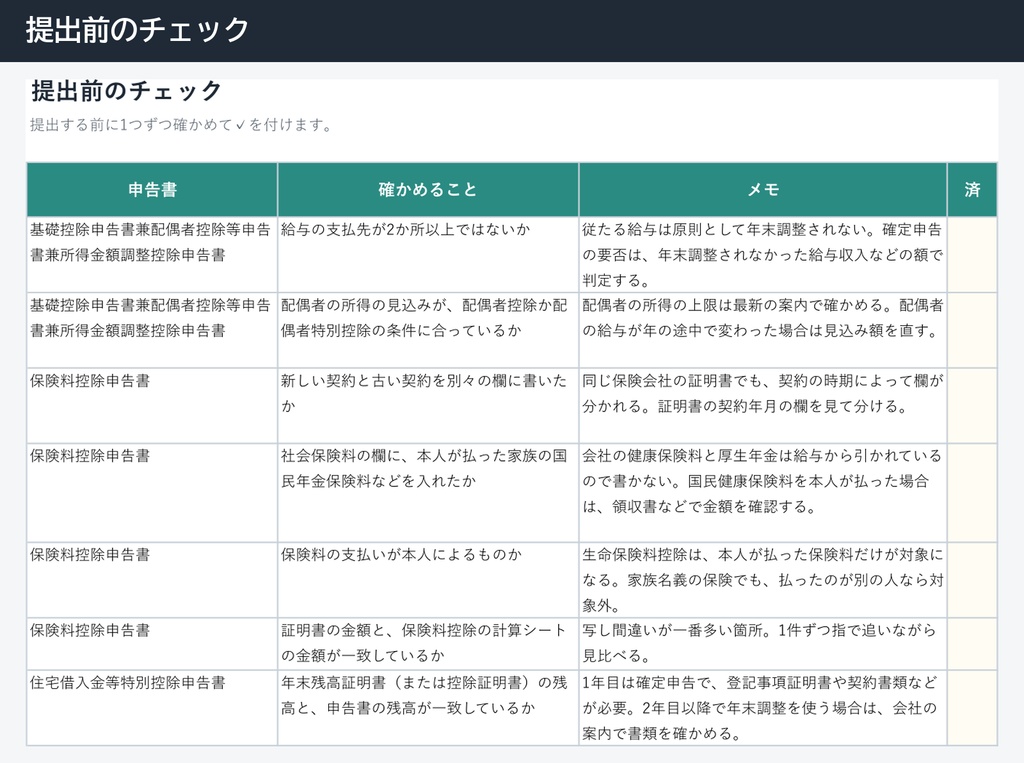Click 基礎控除申告書 cell in the 配偶者の所得の見込み row
The height and width of the screenshot is (763, 1024).
coord(152,330)
